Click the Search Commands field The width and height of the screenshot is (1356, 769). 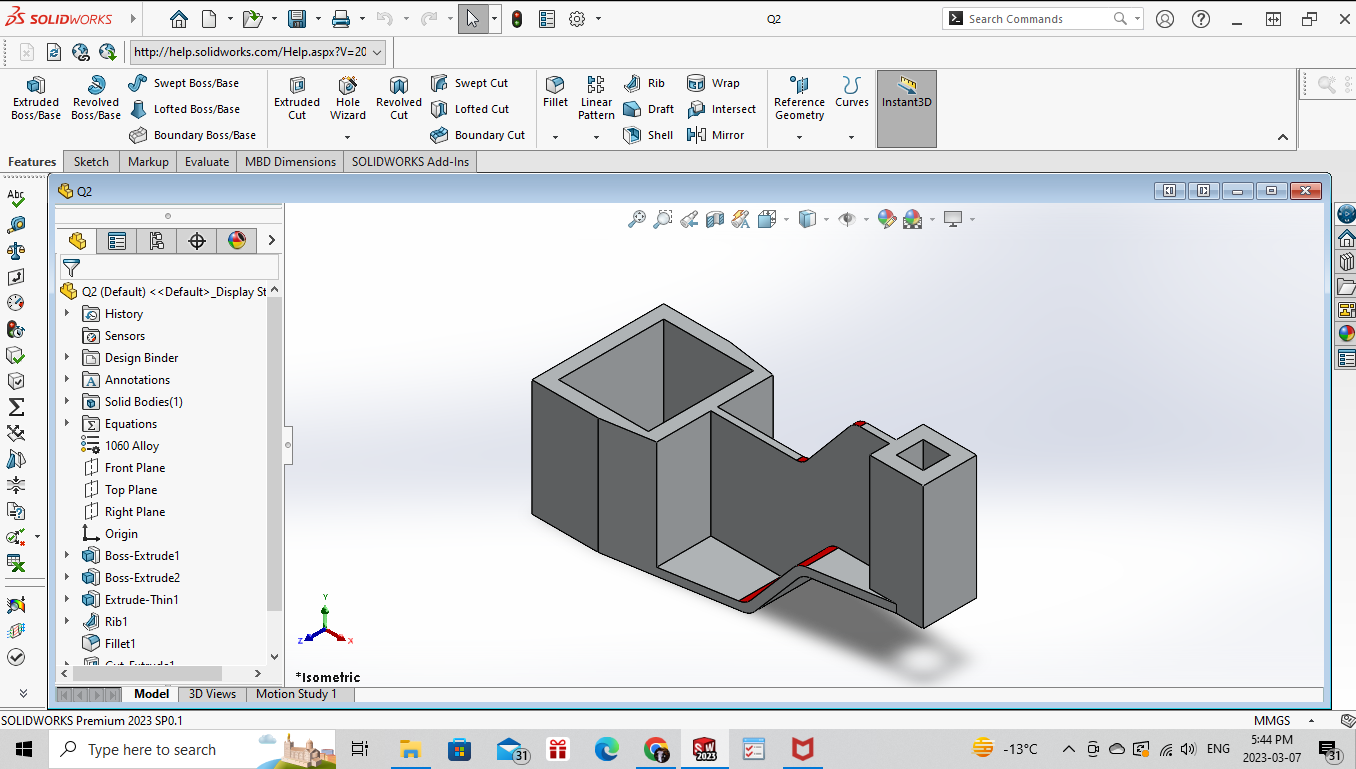tap(1041, 18)
